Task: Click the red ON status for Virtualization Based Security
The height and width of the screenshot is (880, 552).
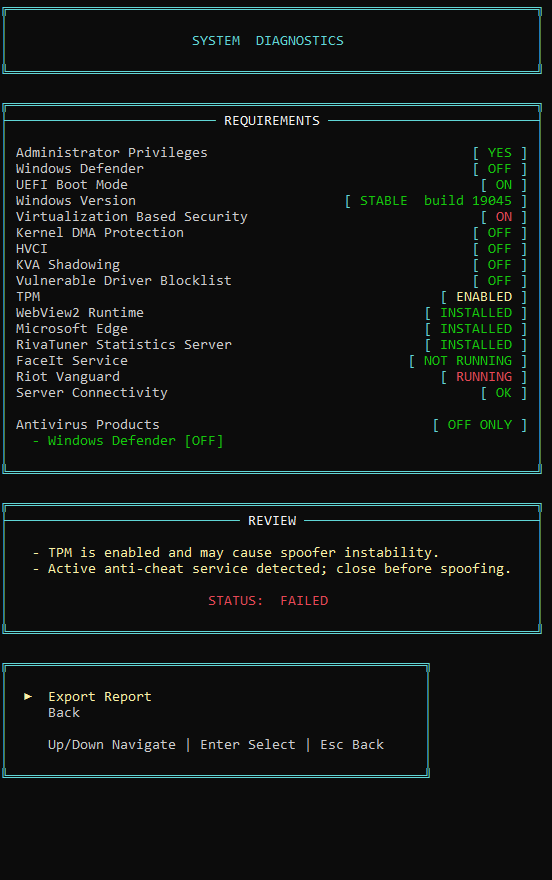Action: tap(503, 217)
